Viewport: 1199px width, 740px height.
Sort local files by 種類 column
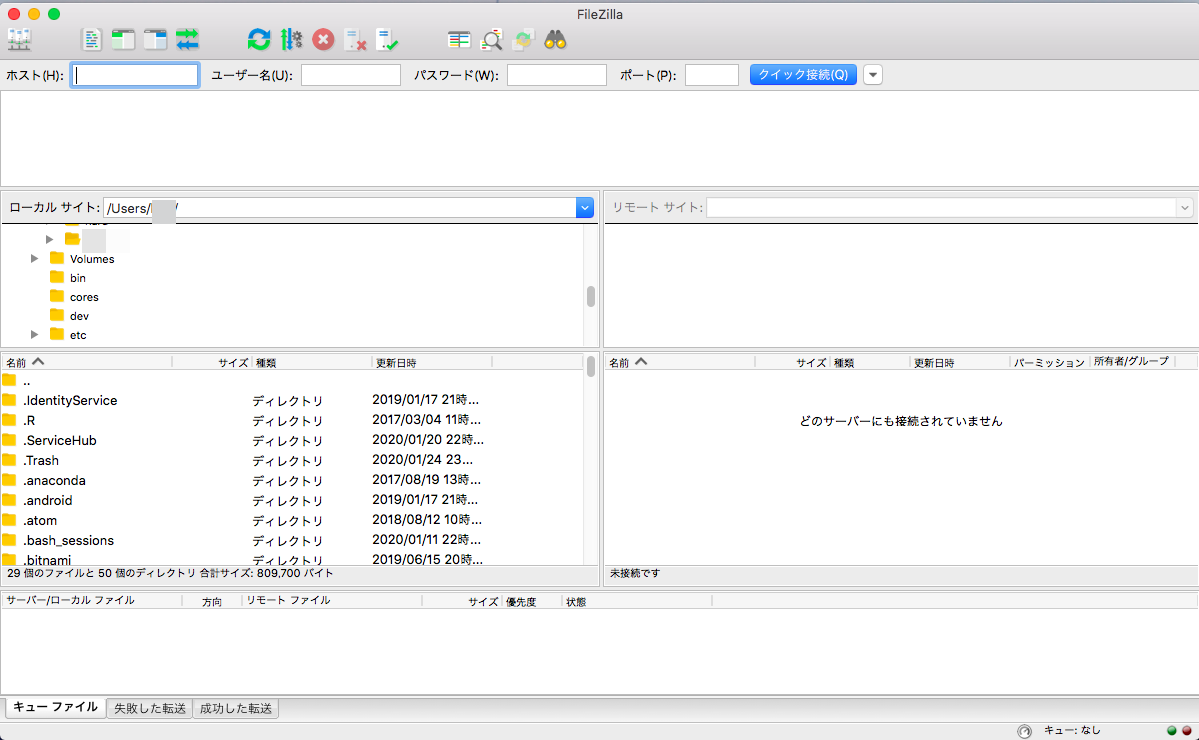[x=311, y=362]
